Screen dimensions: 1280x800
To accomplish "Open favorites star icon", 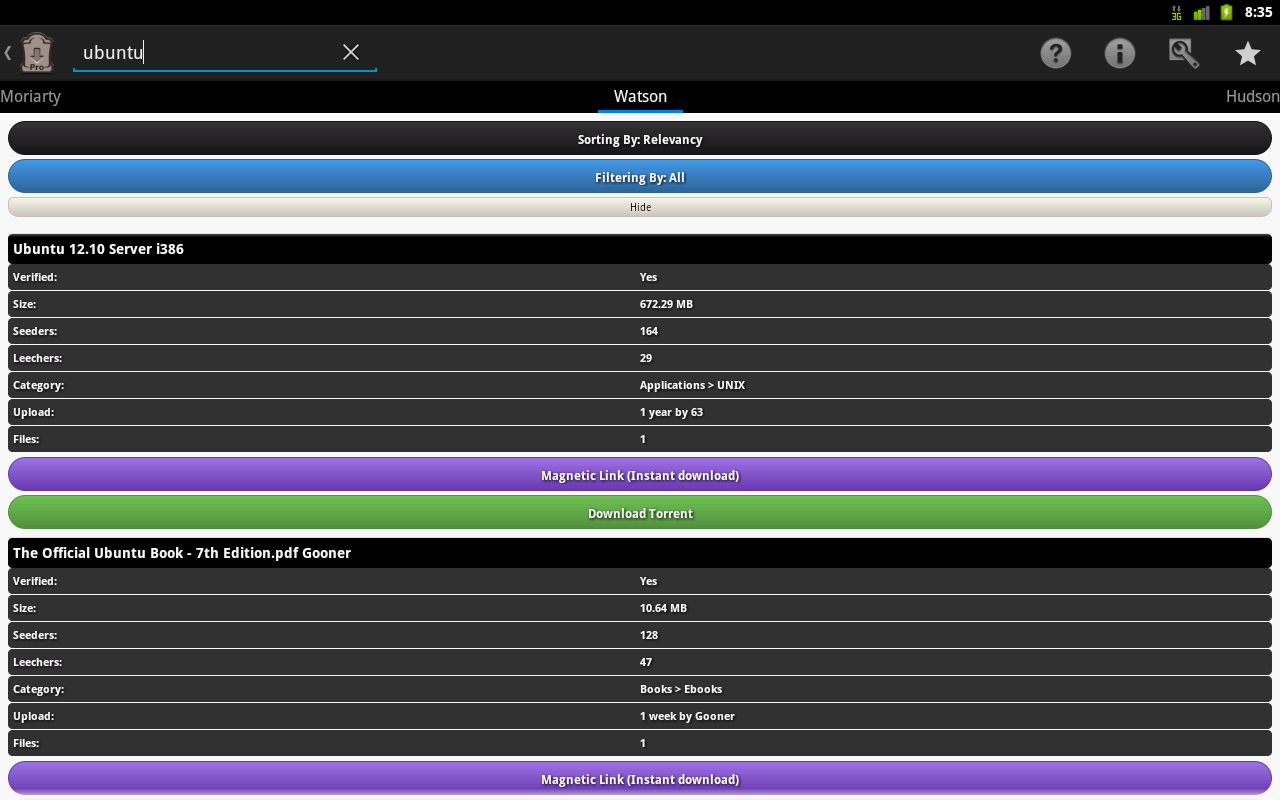I will pyautogui.click(x=1248, y=53).
